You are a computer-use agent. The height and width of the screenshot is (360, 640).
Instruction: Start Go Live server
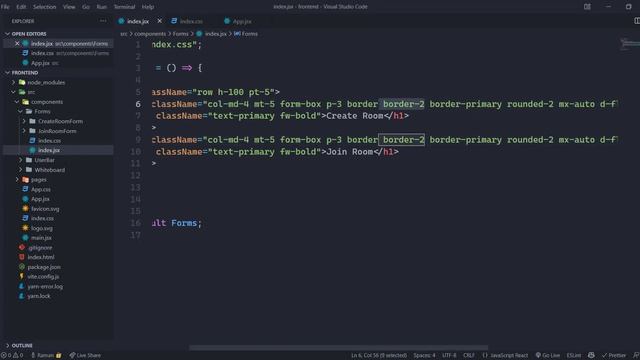point(548,356)
